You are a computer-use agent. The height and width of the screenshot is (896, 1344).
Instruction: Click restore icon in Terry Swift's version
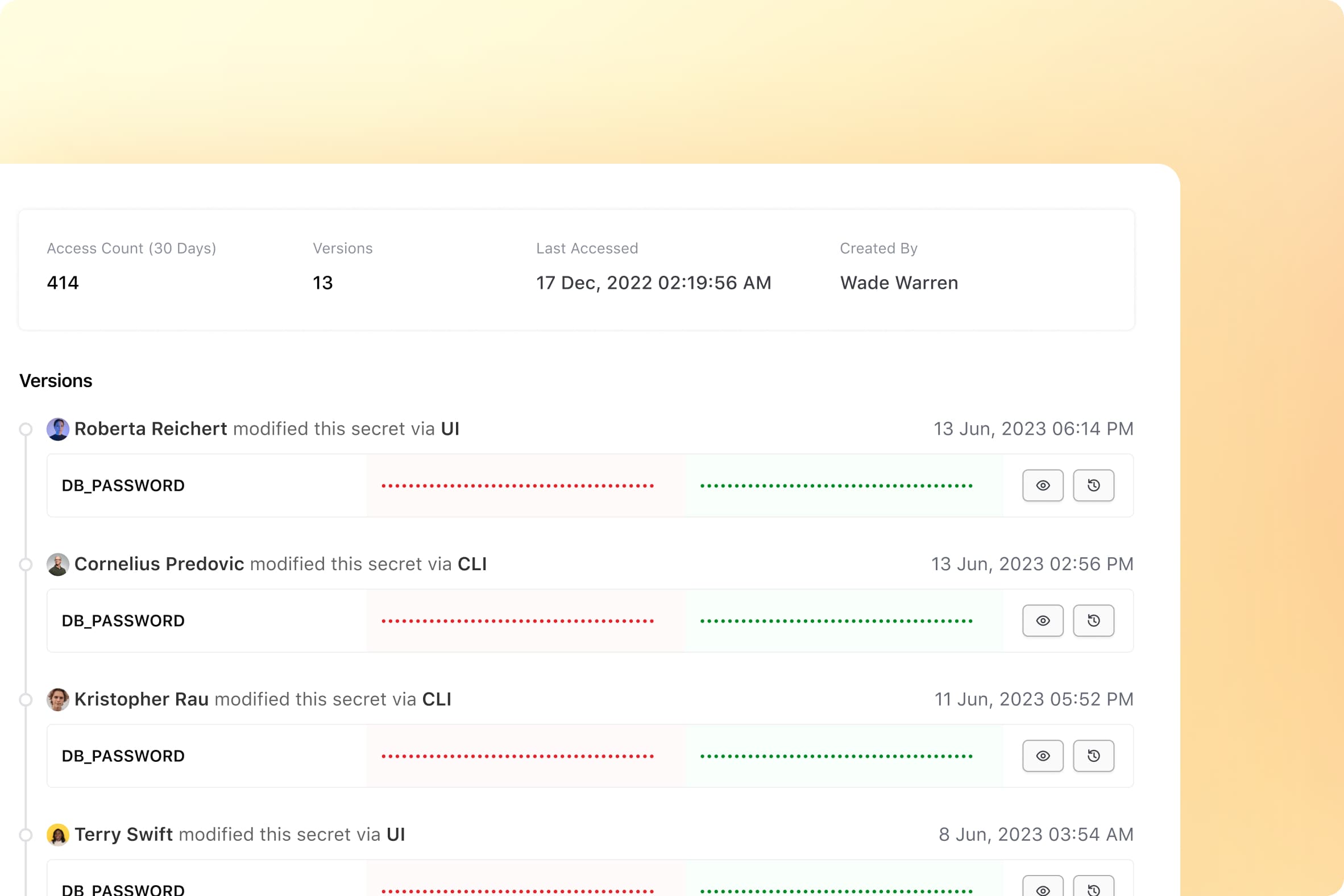point(1093,889)
